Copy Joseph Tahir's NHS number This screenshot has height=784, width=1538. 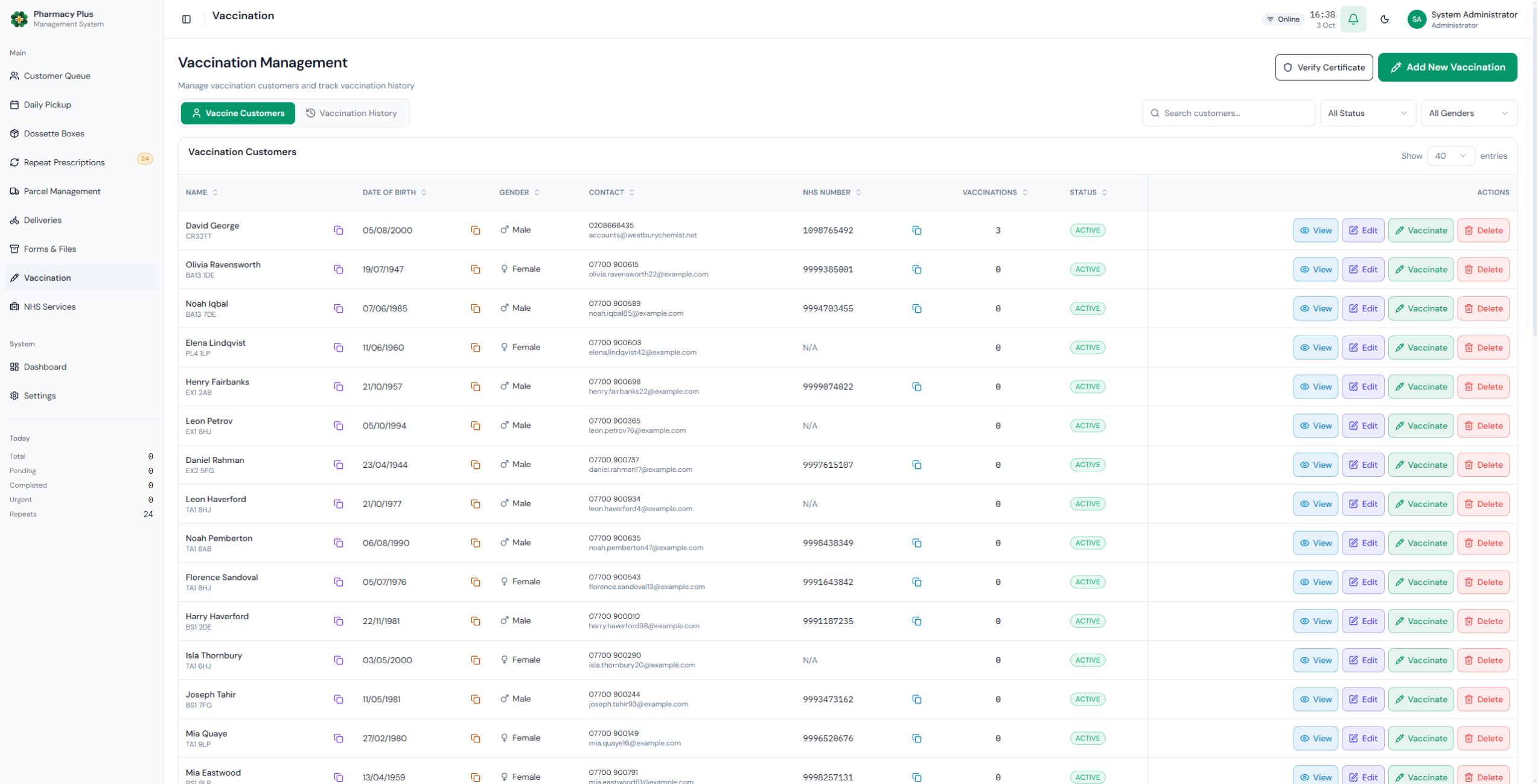(x=917, y=700)
